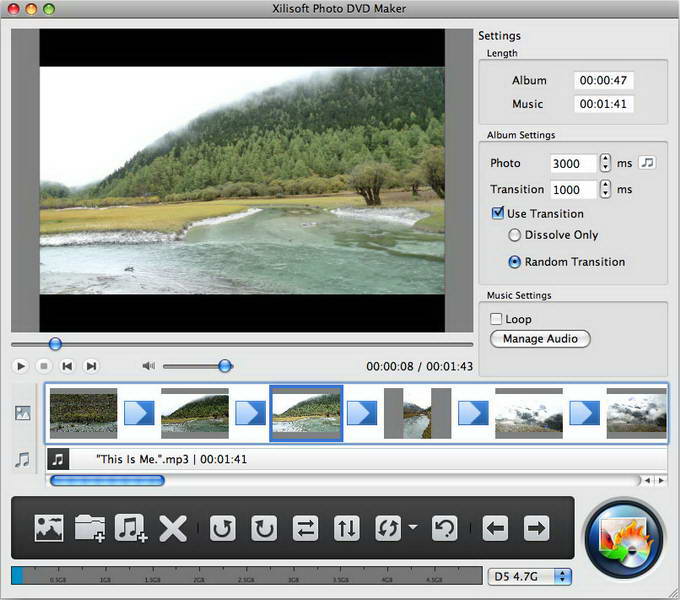This screenshot has height=600, width=680.
Task: Open the D5 4.7G disc size dropdown
Action: click(x=530, y=577)
